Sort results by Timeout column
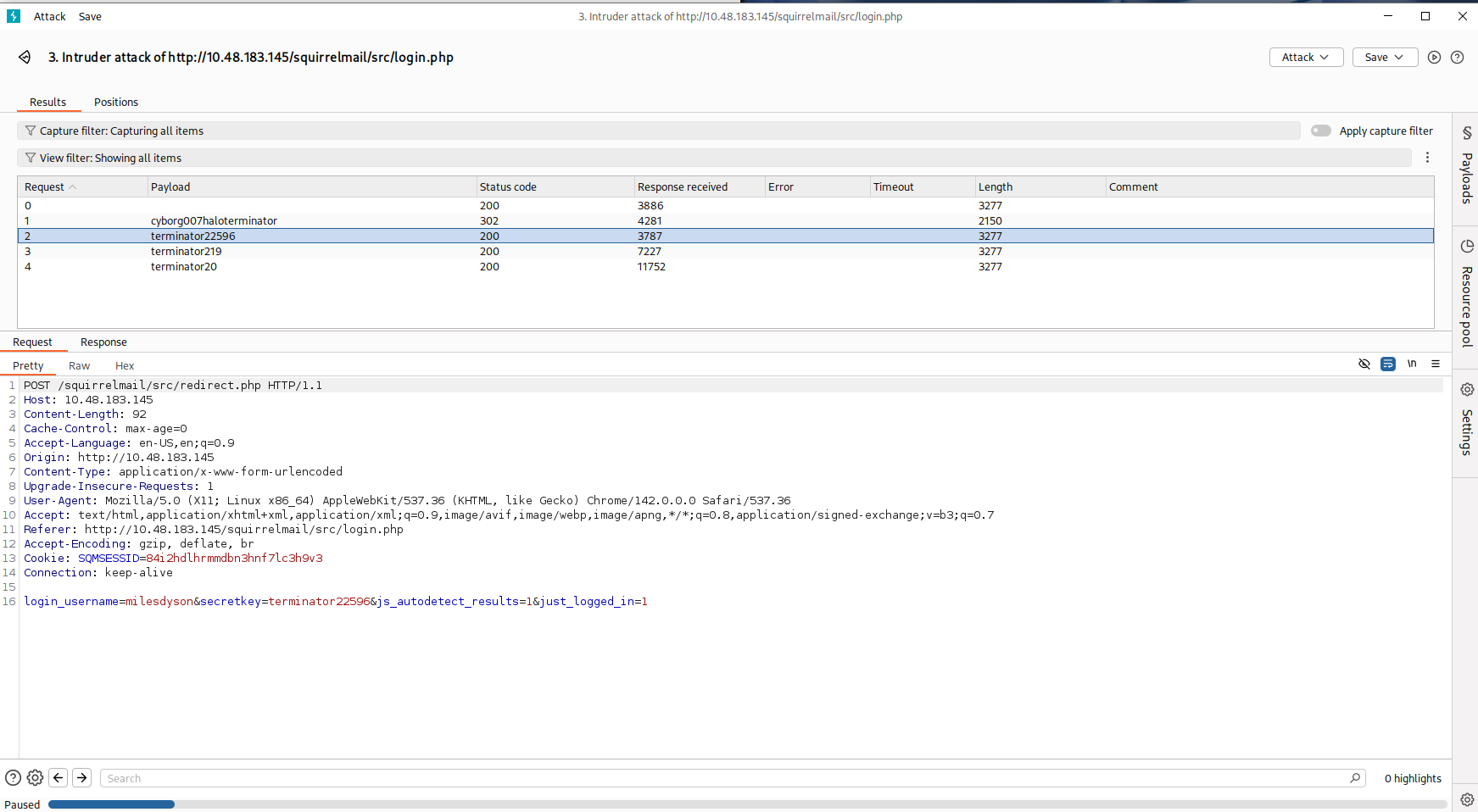This screenshot has height=812, width=1478. pyautogui.click(x=923, y=186)
